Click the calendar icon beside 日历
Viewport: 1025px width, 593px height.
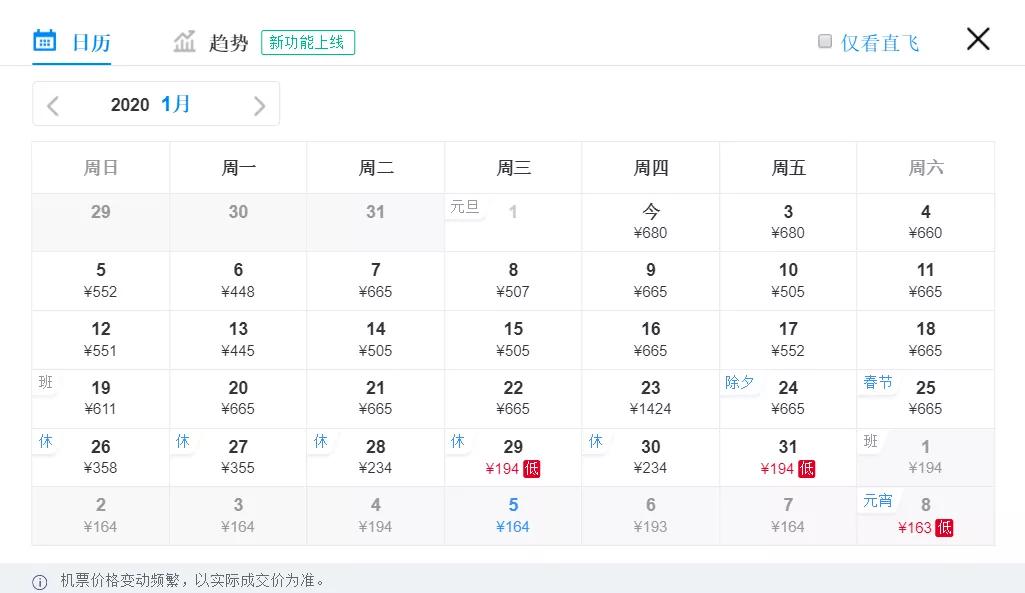[x=44, y=41]
